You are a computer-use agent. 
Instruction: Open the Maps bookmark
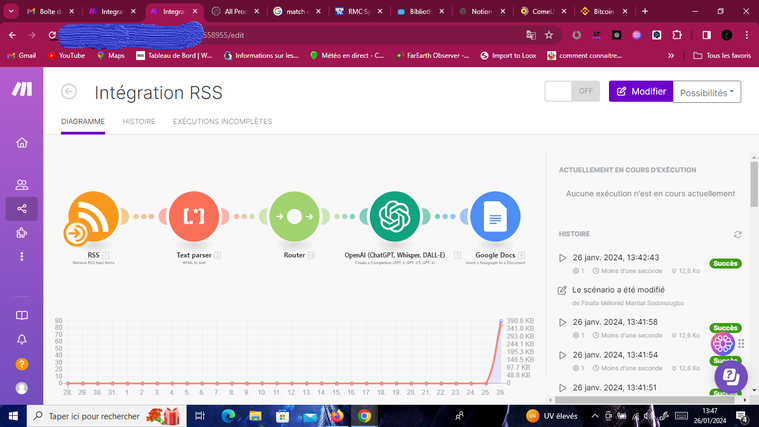(x=110, y=56)
